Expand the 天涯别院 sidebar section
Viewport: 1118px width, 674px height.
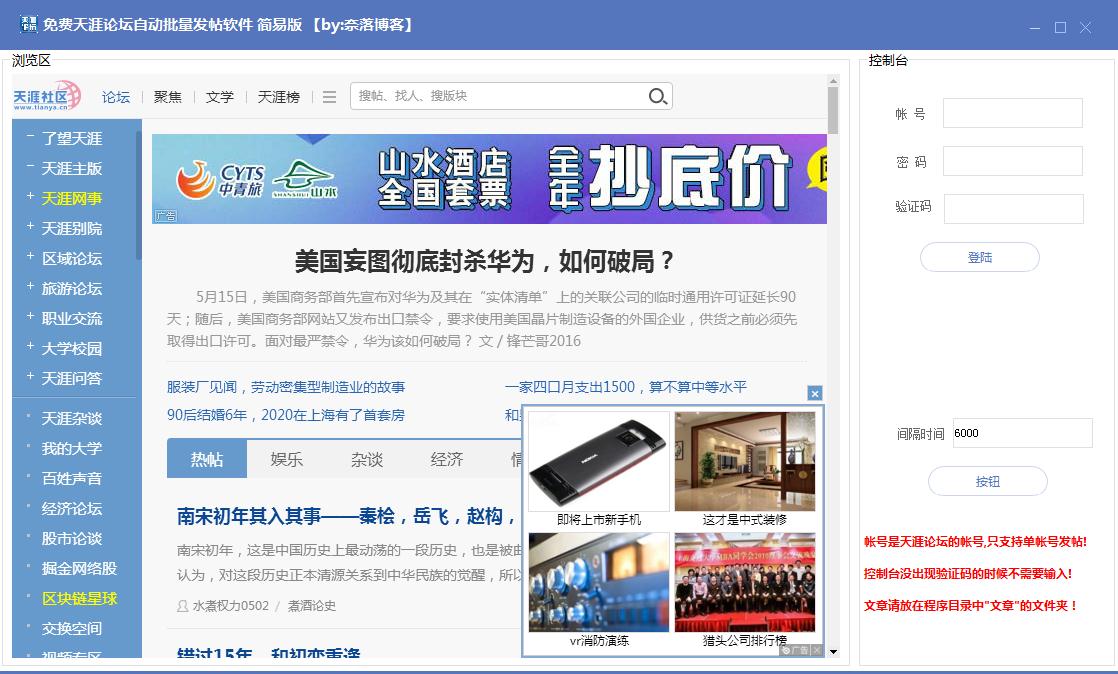30,225
